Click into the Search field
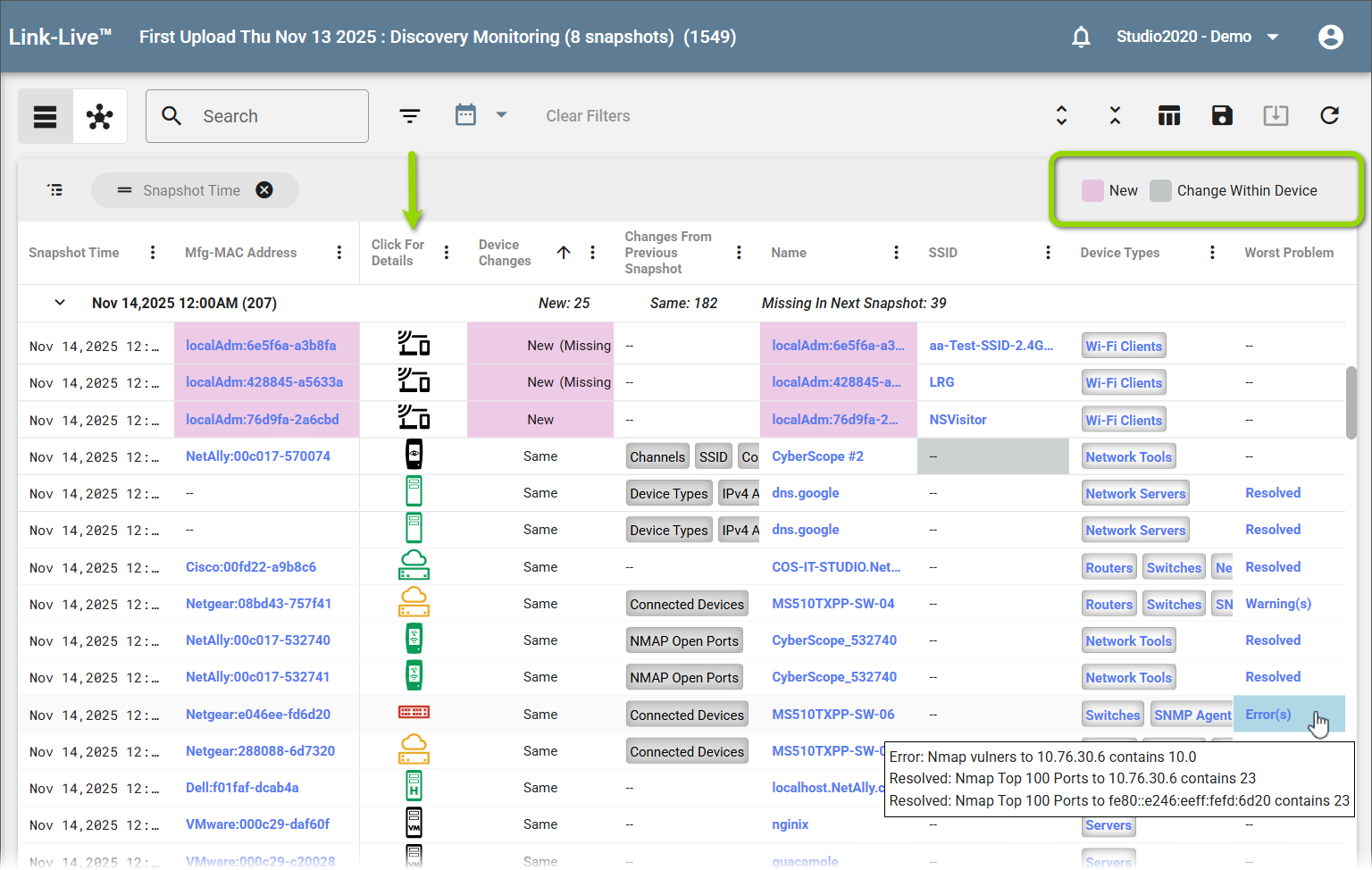 click(257, 116)
